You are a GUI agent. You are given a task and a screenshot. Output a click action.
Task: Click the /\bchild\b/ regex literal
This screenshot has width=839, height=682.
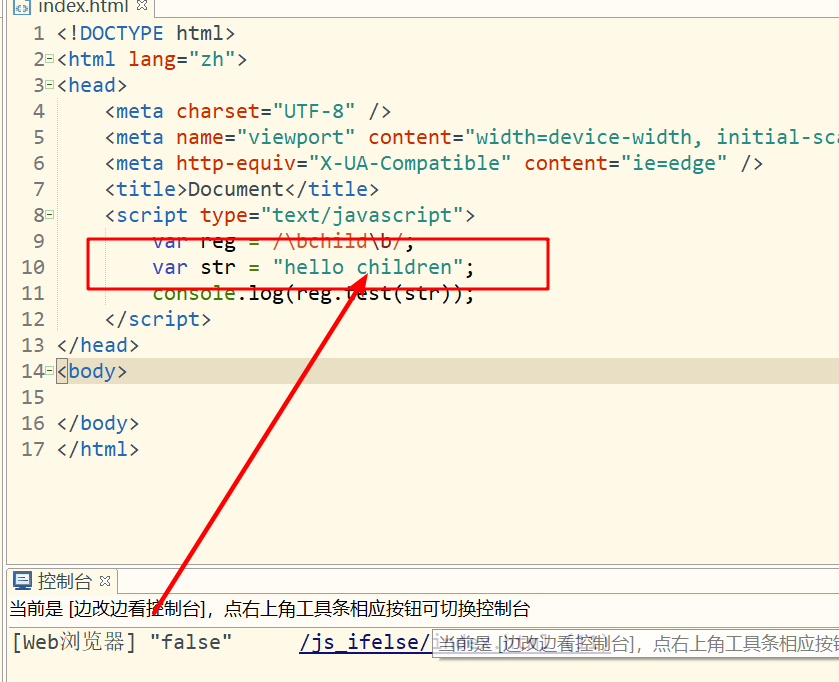coord(338,241)
